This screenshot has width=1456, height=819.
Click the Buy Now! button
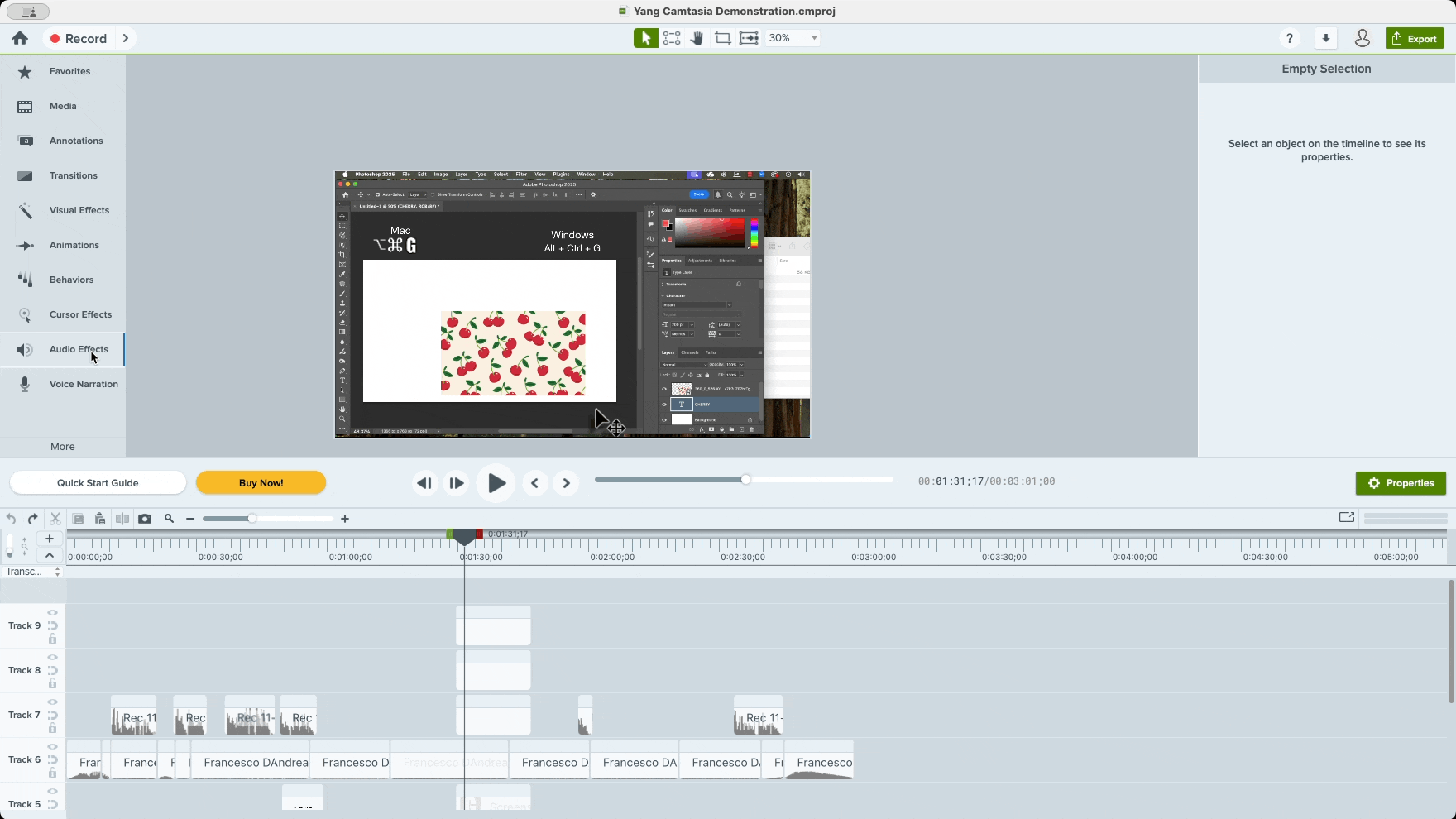pyautogui.click(x=261, y=483)
